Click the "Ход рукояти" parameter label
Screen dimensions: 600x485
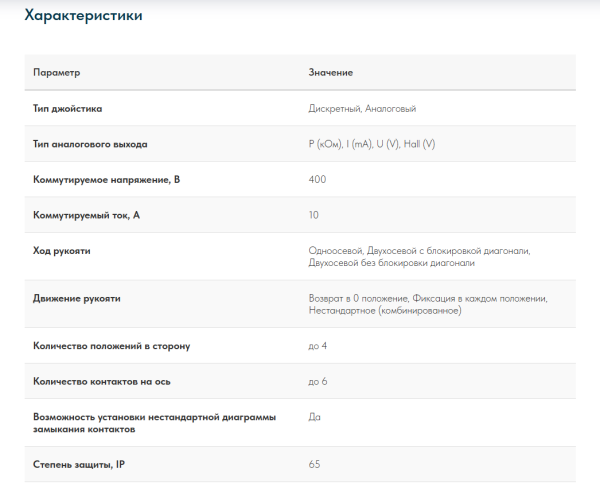[62, 250]
